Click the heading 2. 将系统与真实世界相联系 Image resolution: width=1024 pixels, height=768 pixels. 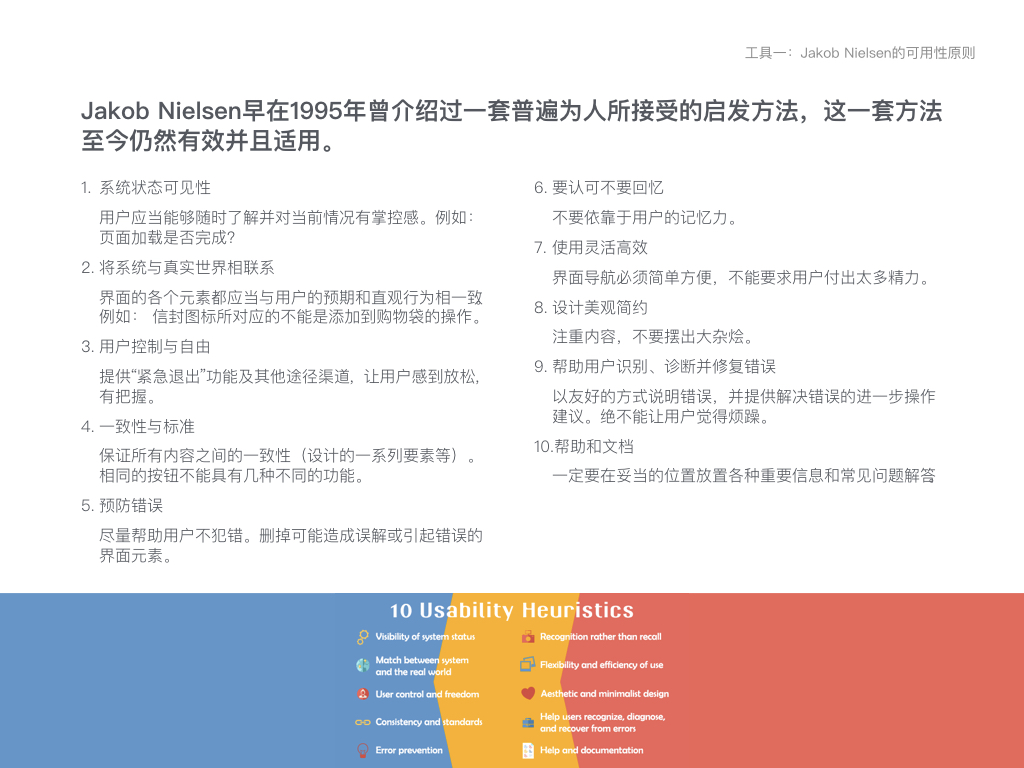178,268
